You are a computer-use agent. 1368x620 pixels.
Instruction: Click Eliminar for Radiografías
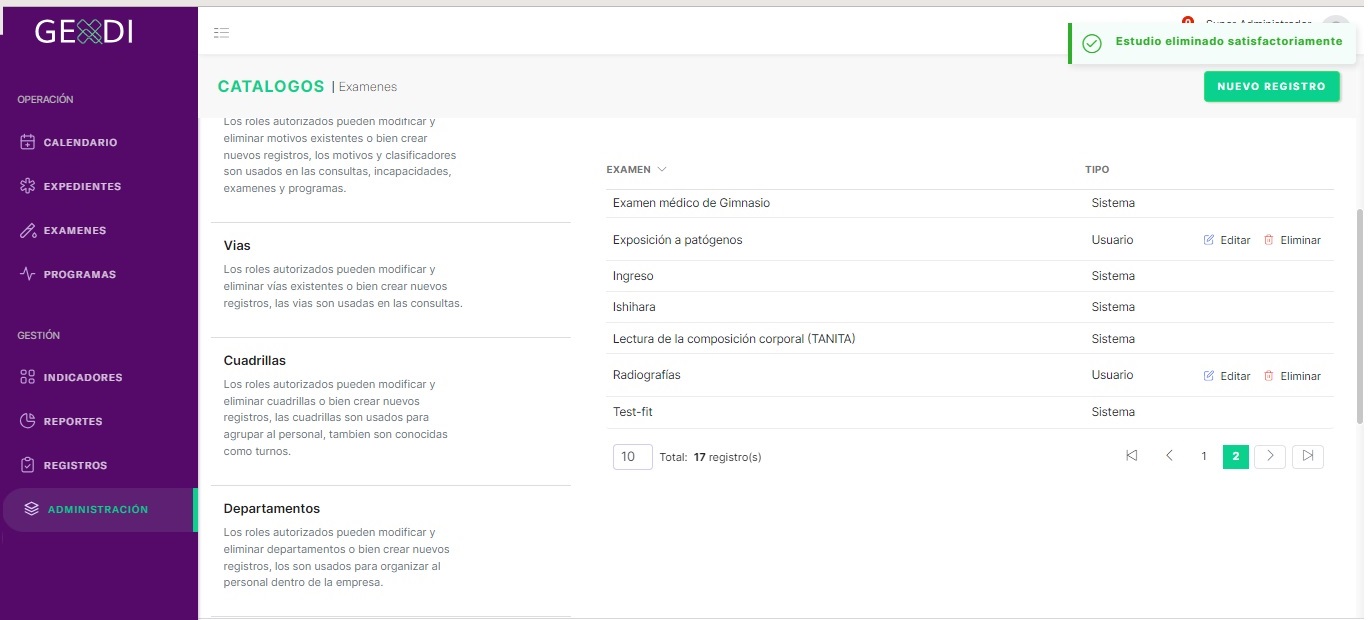click(1292, 376)
